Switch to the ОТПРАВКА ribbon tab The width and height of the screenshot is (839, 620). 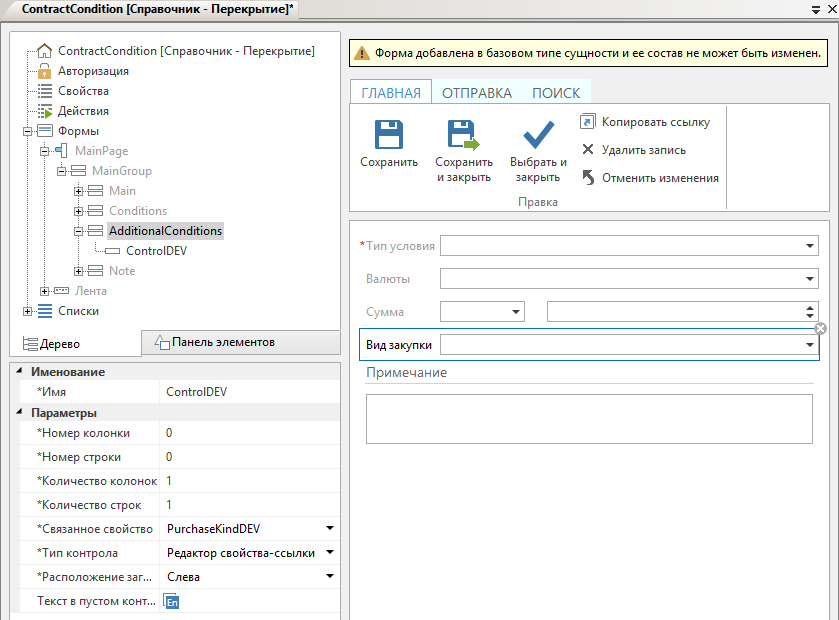pos(476,93)
